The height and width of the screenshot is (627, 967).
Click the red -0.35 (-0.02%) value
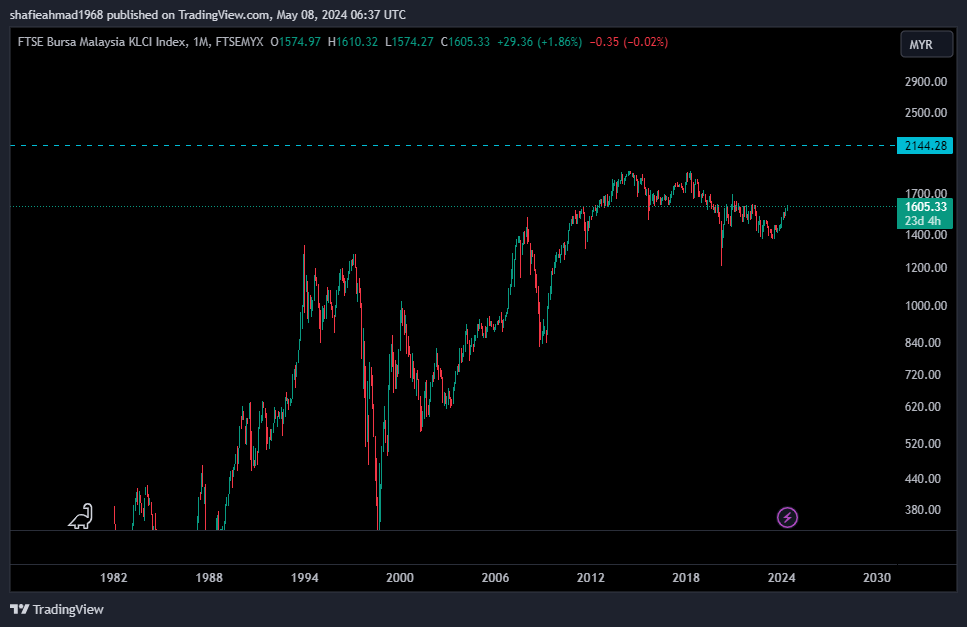tap(628, 42)
